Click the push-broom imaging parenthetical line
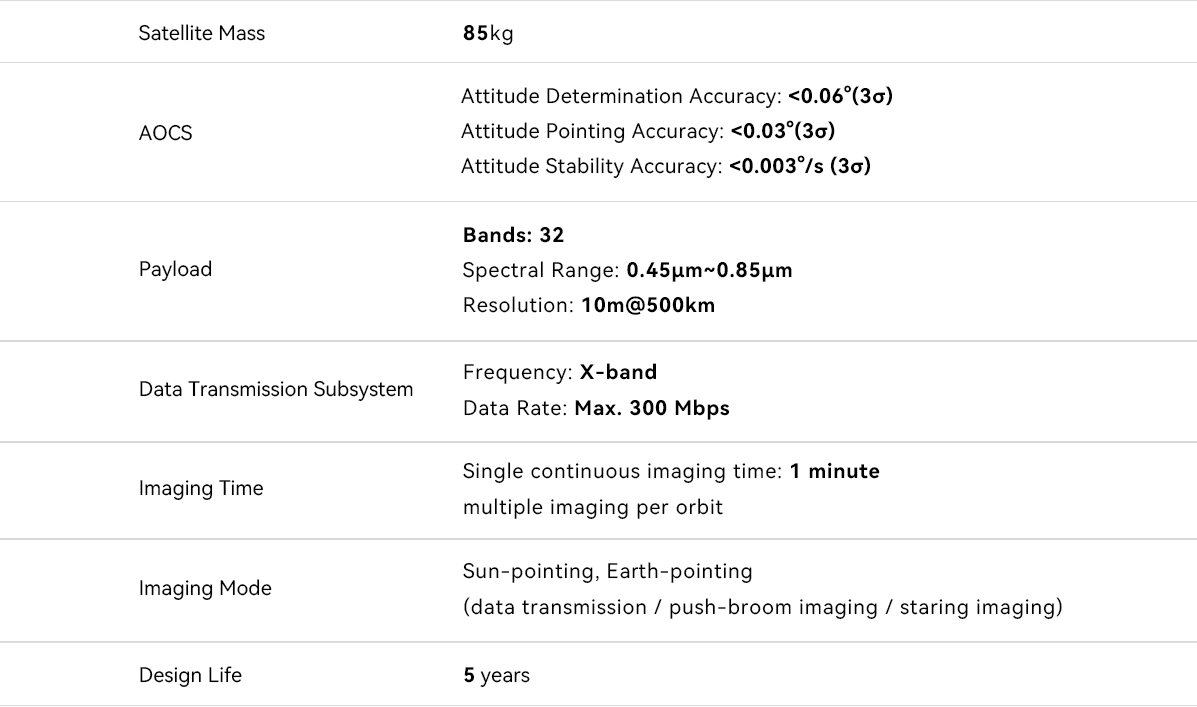Image resolution: width=1197 pixels, height=707 pixels. (763, 608)
